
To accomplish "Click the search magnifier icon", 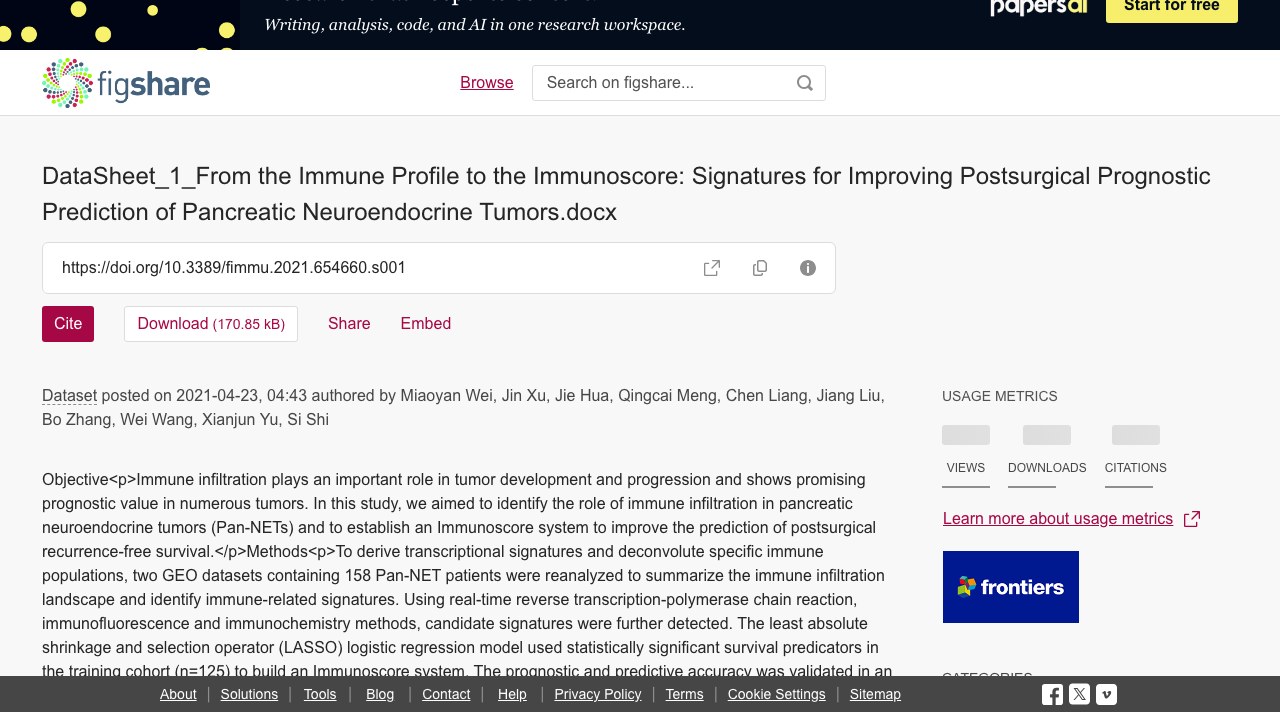I will [x=805, y=83].
